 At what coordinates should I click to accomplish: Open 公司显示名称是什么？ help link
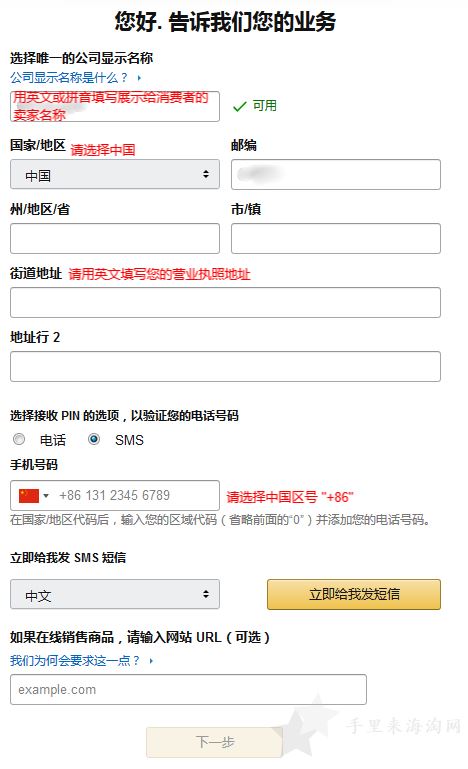coord(69,77)
